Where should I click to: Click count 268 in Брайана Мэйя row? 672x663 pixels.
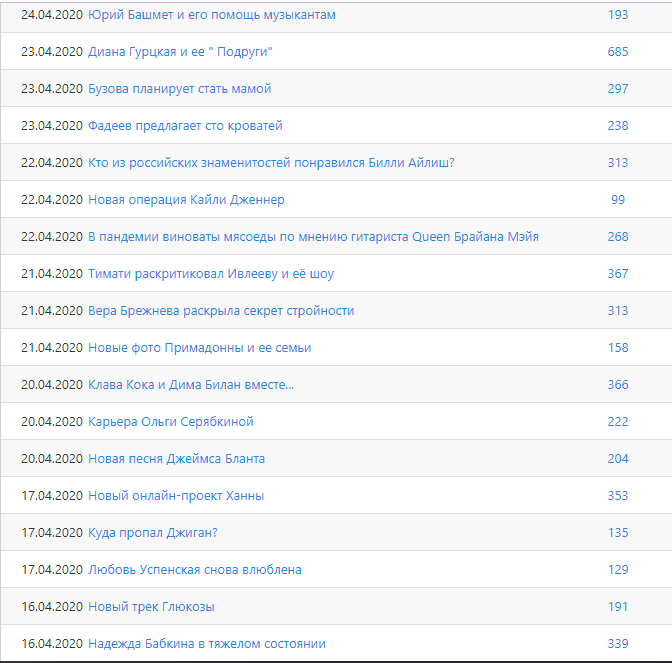click(618, 237)
